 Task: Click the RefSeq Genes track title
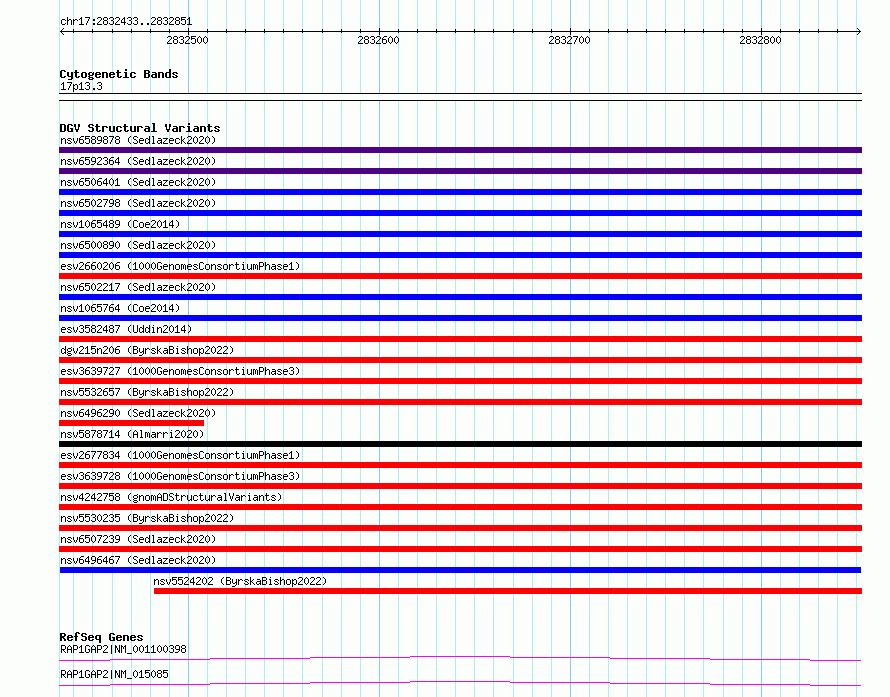[x=101, y=637]
